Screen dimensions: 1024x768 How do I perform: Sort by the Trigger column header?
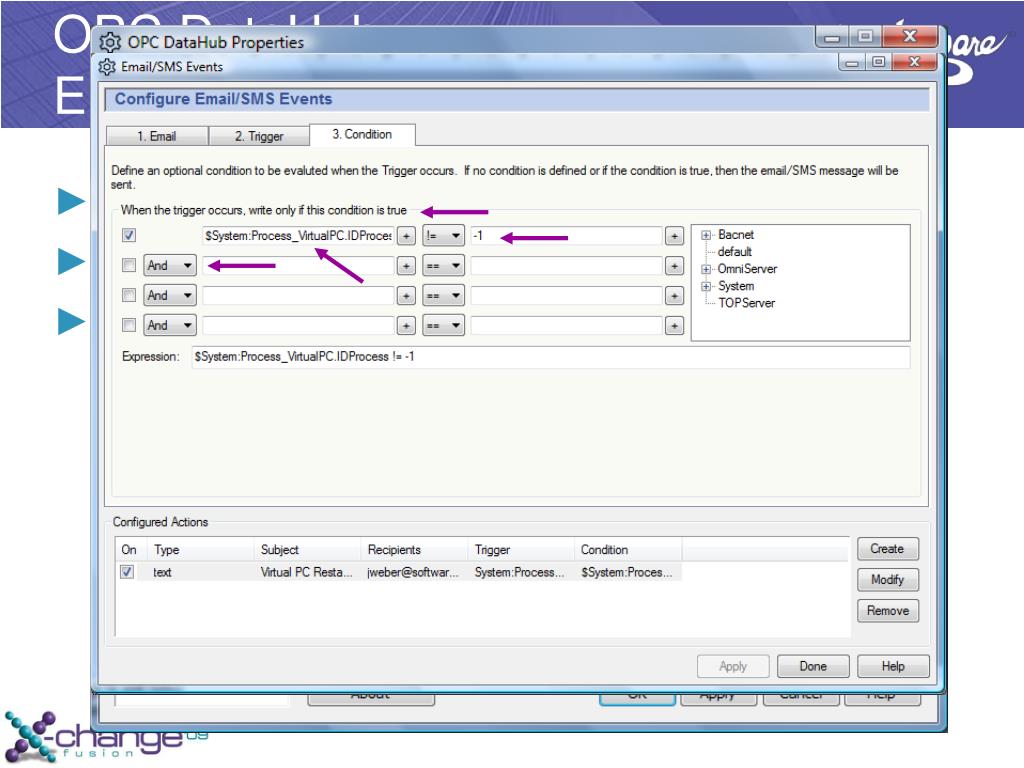click(x=521, y=550)
